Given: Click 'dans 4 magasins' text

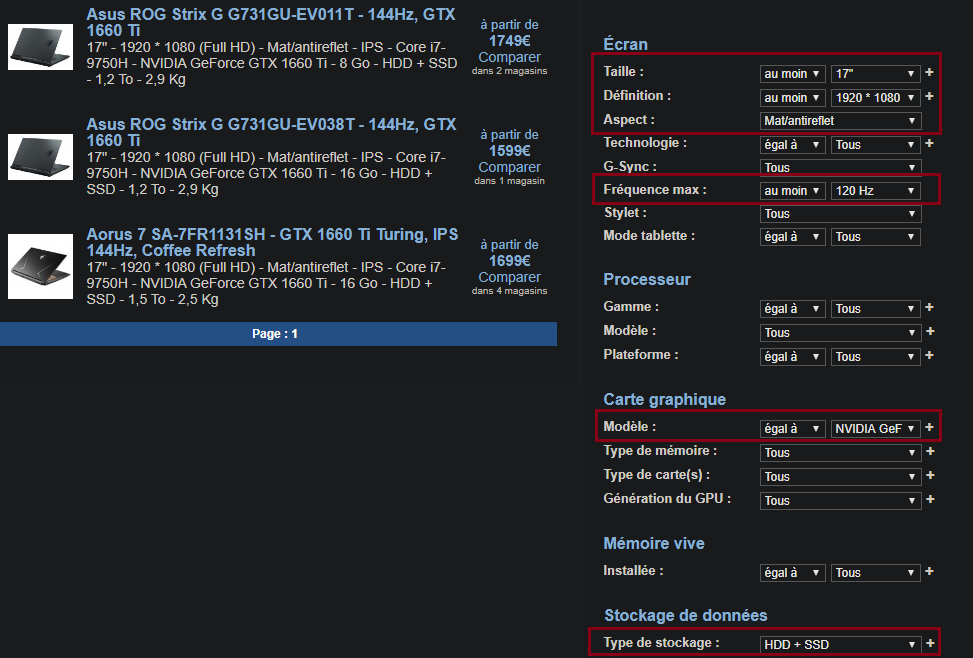Looking at the screenshot, I should (x=509, y=291).
